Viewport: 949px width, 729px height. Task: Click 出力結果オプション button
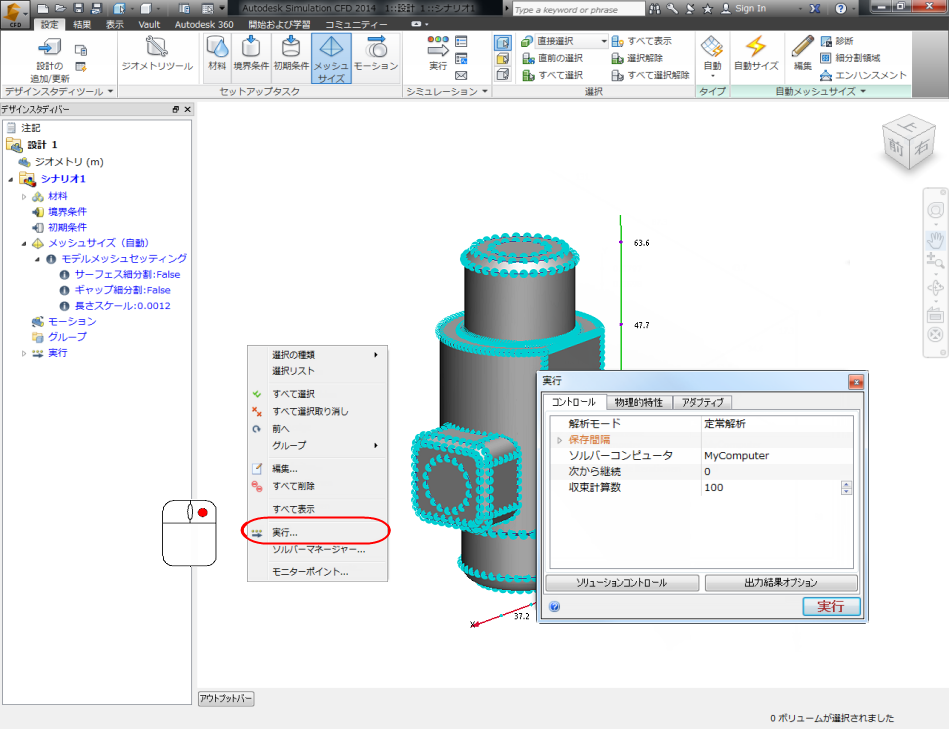781,583
